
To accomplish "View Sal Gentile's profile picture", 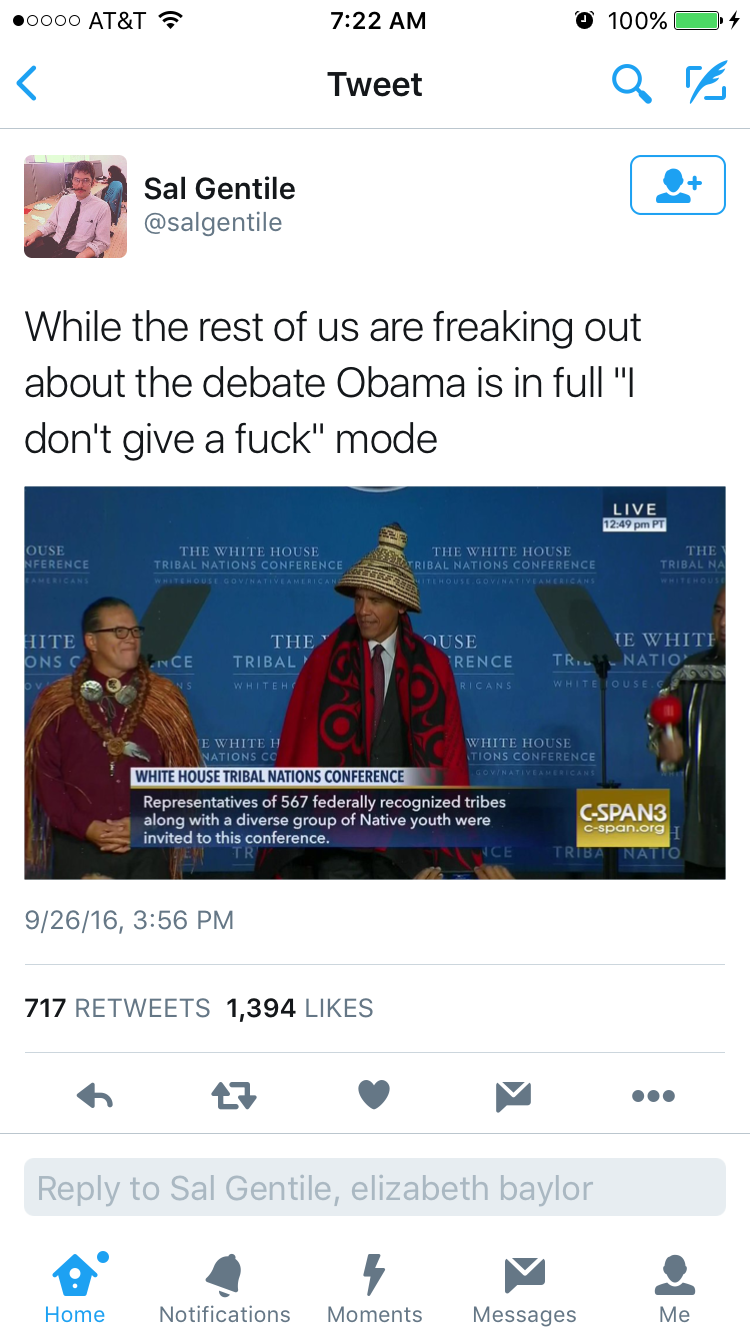I will point(75,206).
